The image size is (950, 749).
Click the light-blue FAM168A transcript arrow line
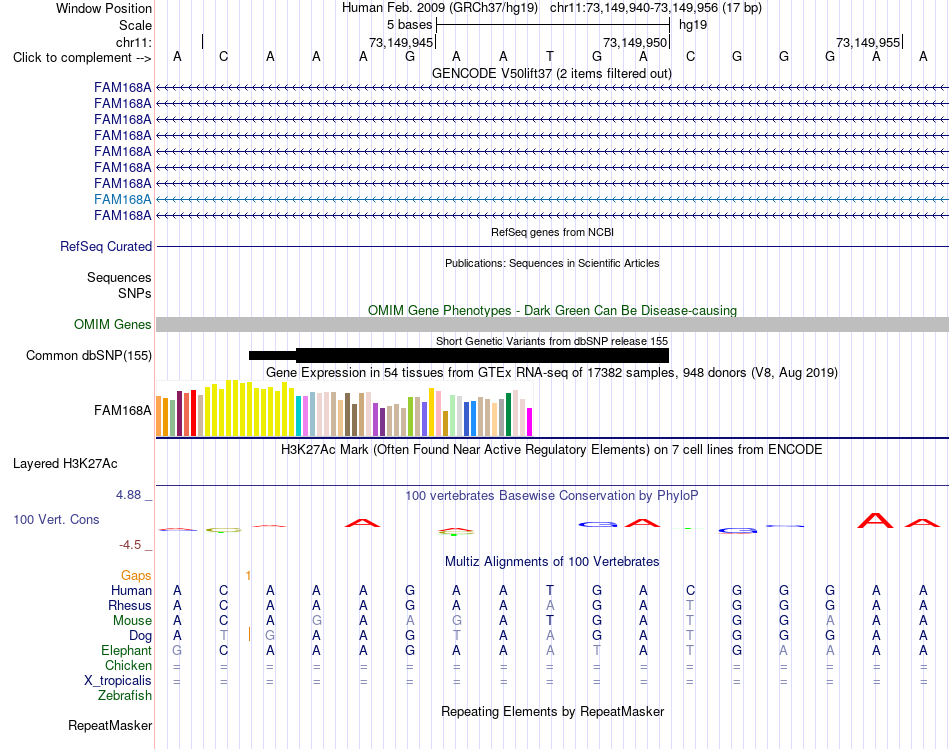coord(552,199)
